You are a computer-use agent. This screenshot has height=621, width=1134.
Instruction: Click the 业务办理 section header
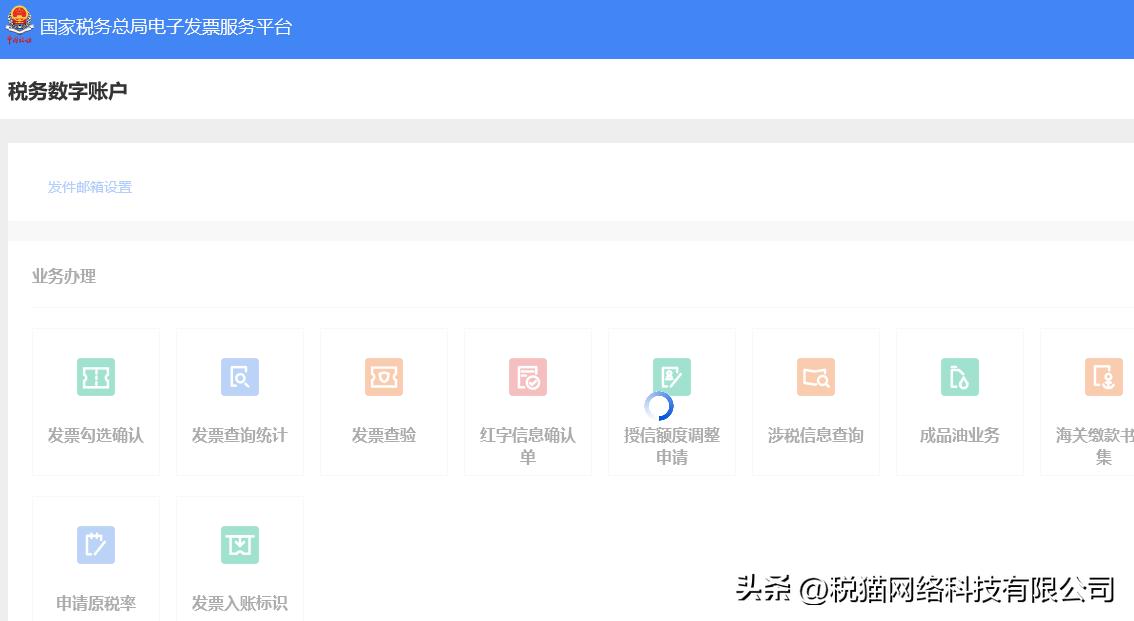click(x=64, y=276)
